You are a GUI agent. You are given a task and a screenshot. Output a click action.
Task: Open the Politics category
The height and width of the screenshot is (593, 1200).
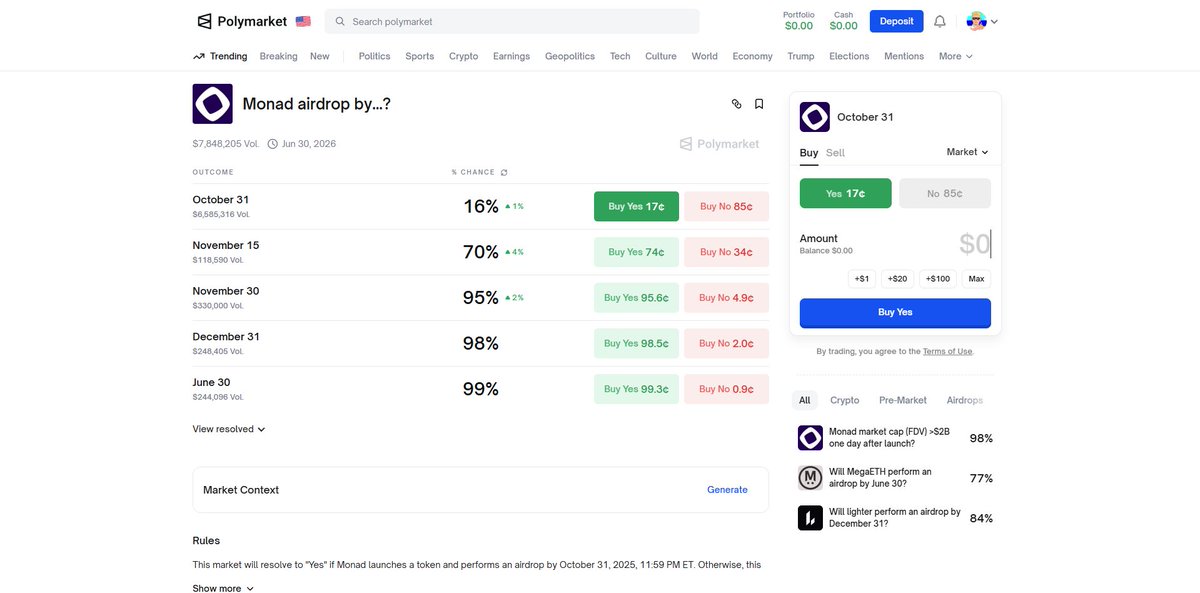pos(374,56)
